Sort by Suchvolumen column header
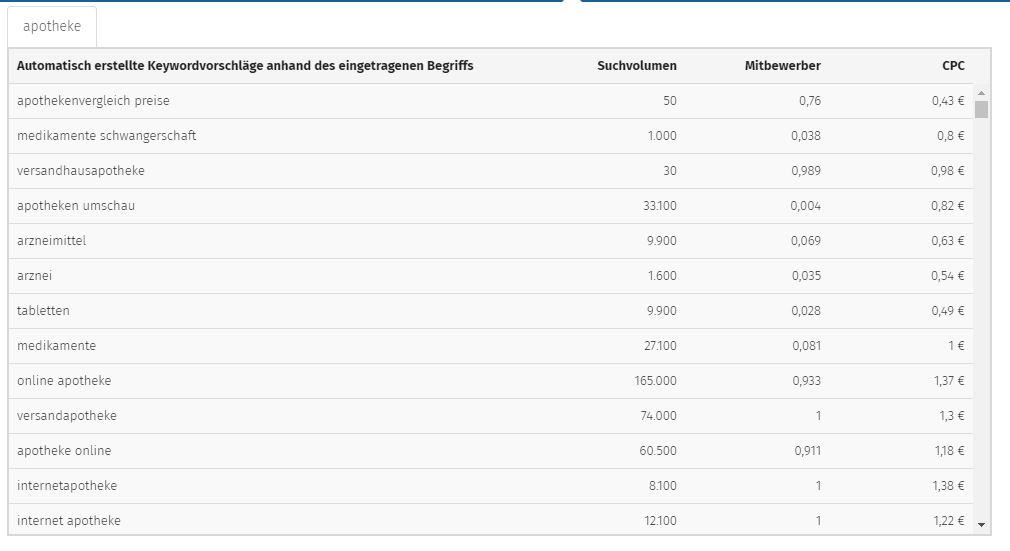The image size is (1010, 551). point(636,66)
